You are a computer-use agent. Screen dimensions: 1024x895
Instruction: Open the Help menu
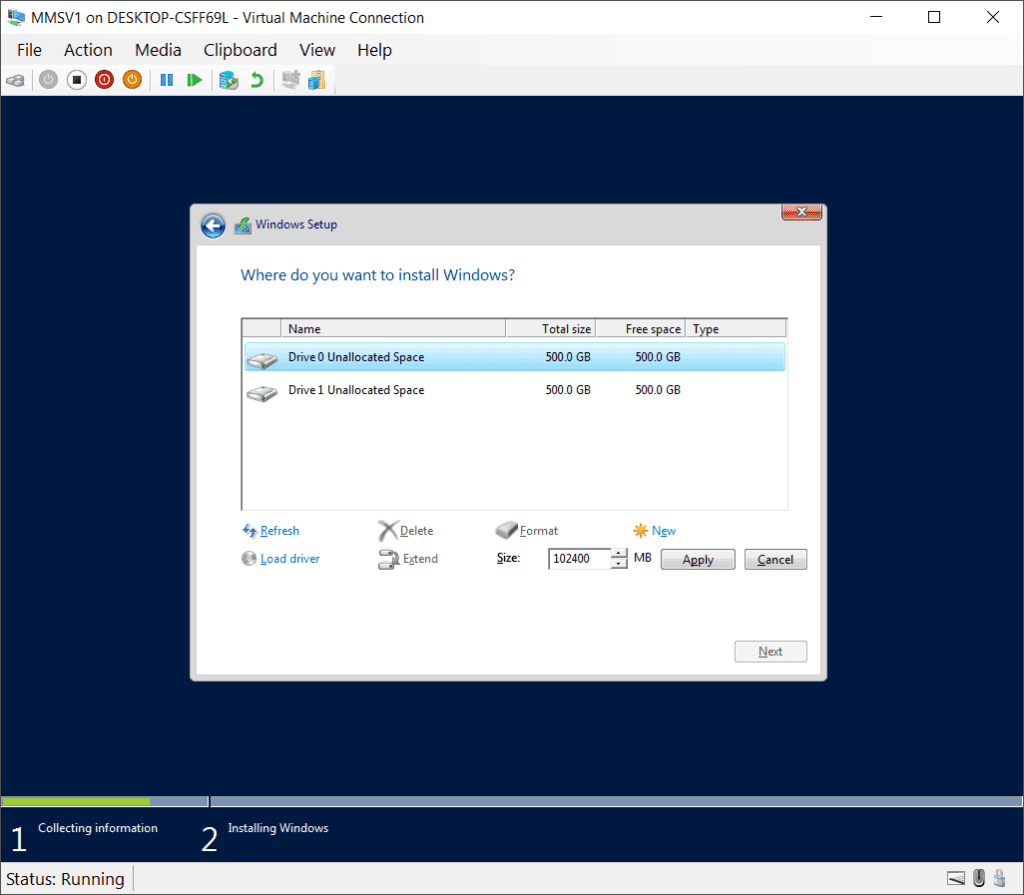375,50
